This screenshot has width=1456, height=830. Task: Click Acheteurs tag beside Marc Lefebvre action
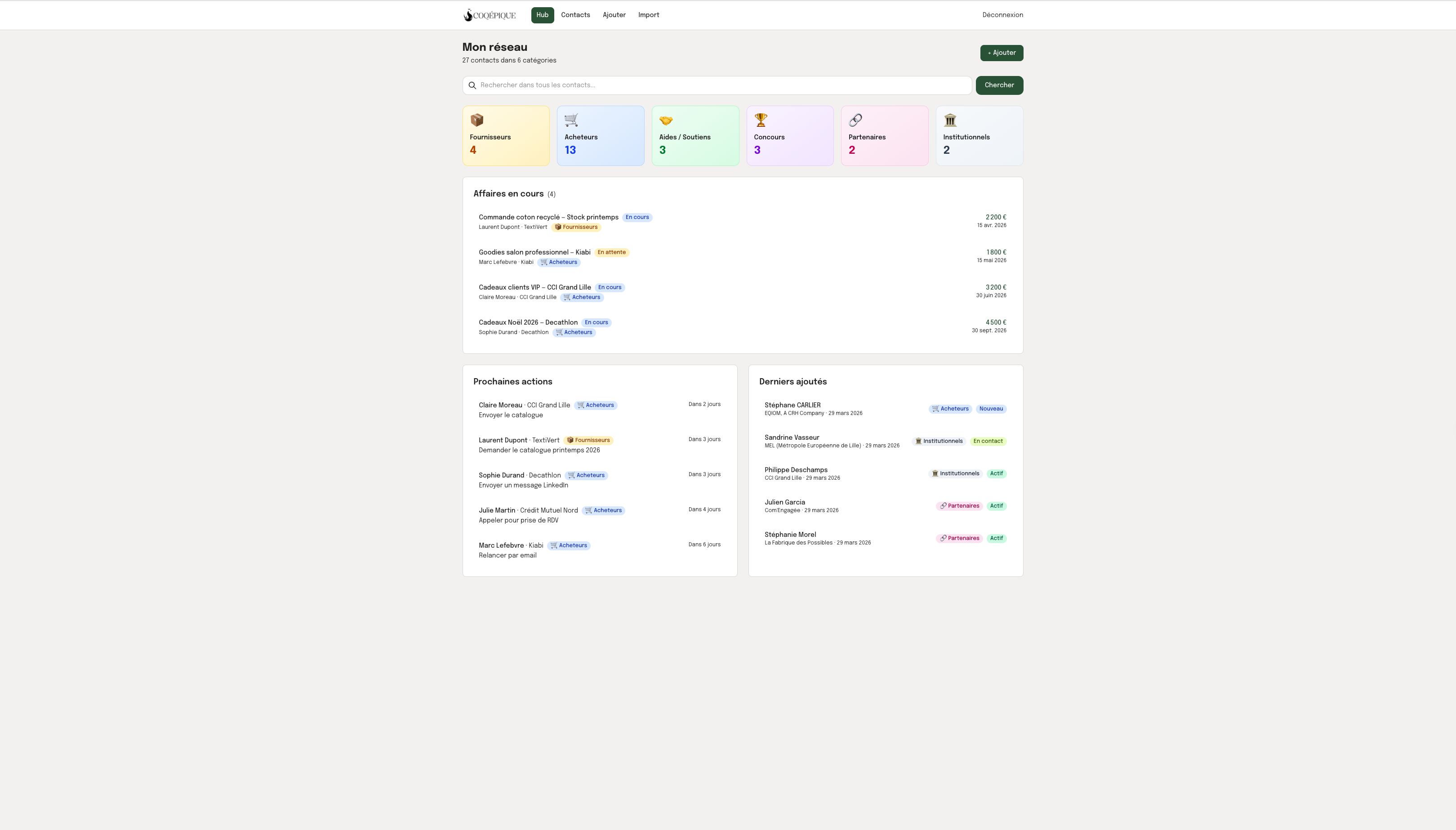tap(569, 545)
